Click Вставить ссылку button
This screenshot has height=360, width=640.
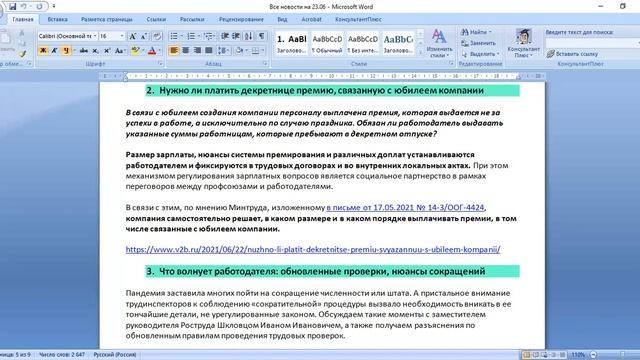[572, 54]
